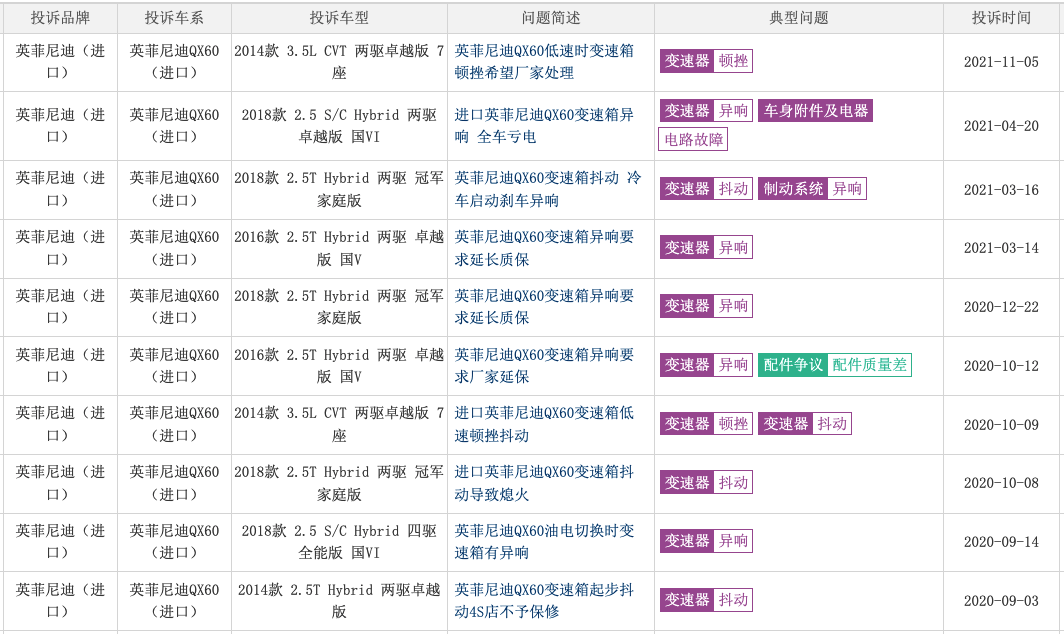Click the 投诉时间 column header

1001,18
